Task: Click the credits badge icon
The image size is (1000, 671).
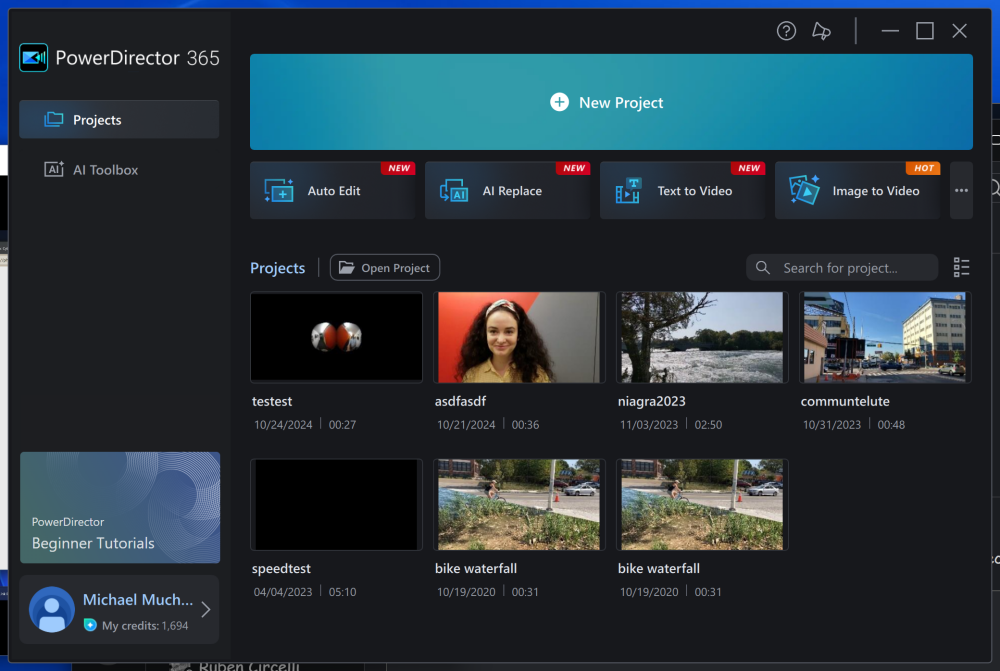Action: pos(91,625)
